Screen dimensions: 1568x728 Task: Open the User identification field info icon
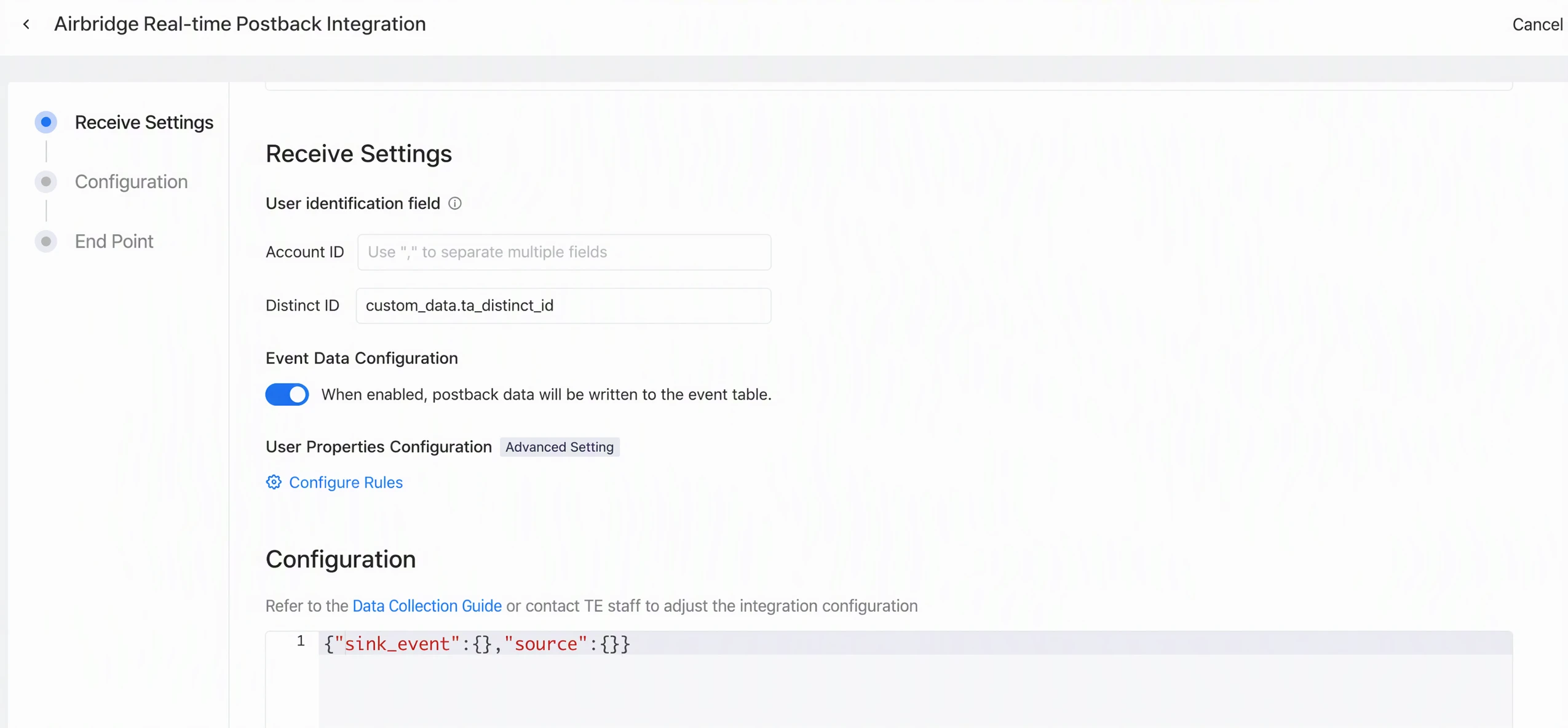click(x=455, y=204)
